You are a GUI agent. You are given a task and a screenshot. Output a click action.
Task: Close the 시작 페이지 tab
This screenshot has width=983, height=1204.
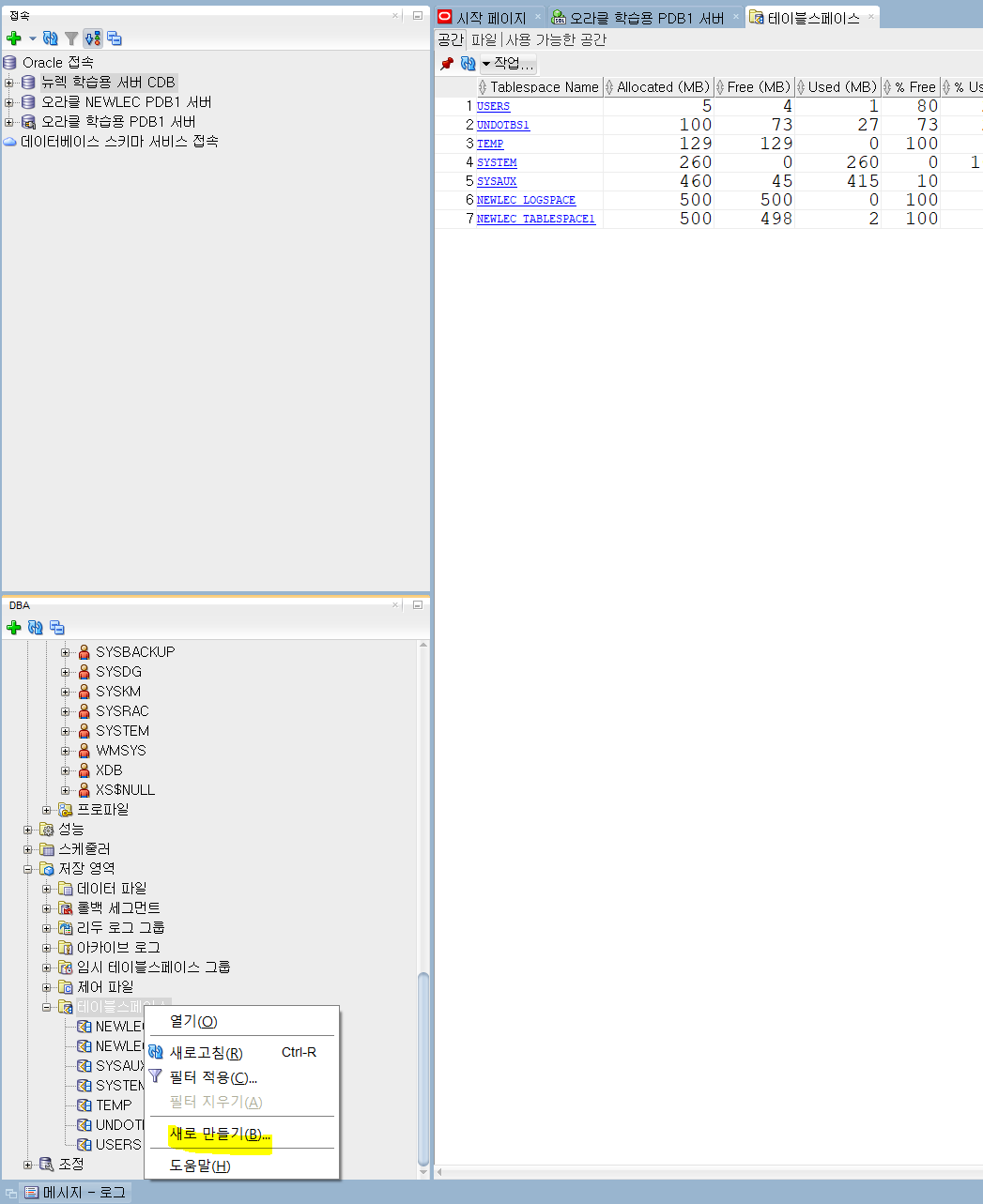coord(538,16)
